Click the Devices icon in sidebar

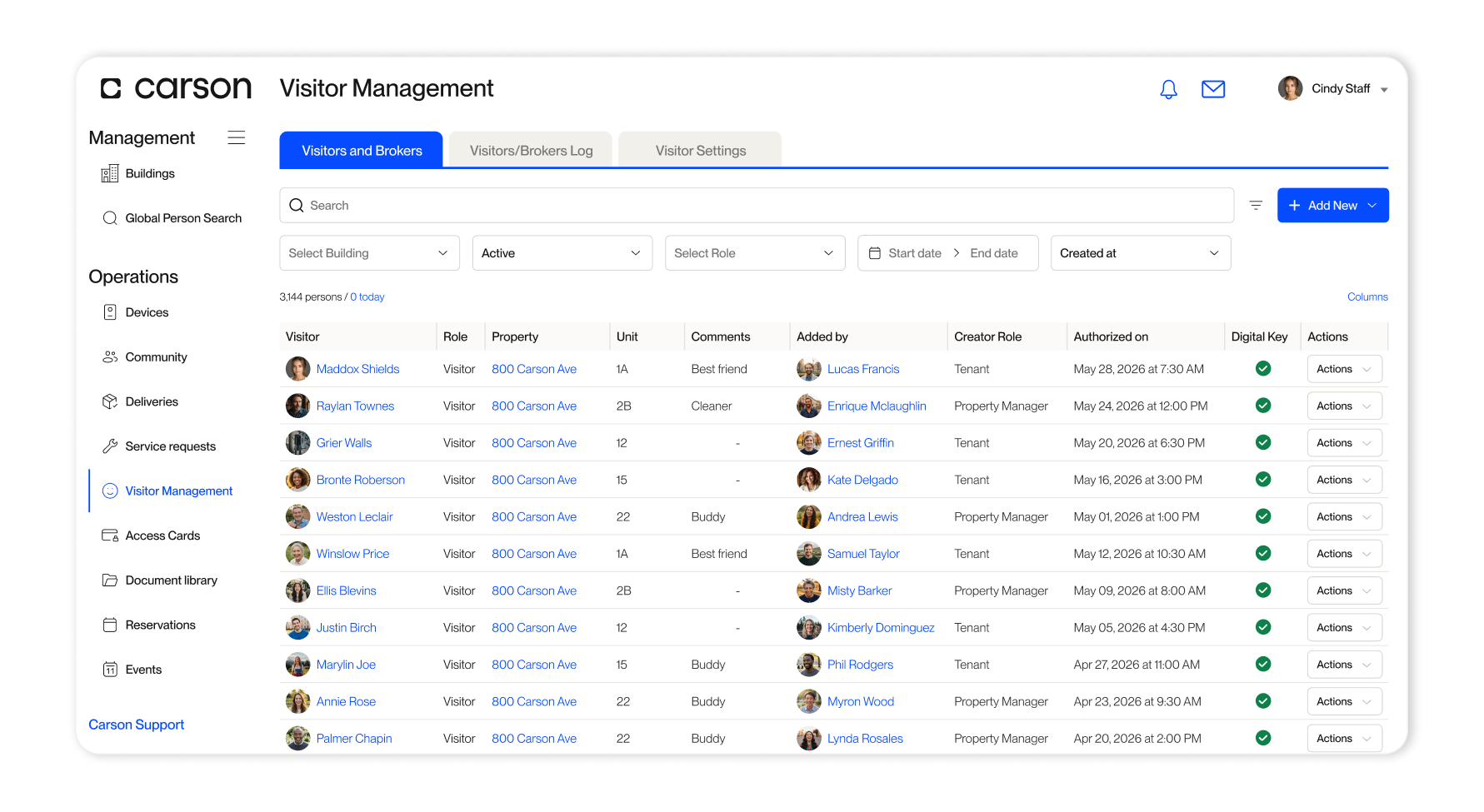coord(109,312)
